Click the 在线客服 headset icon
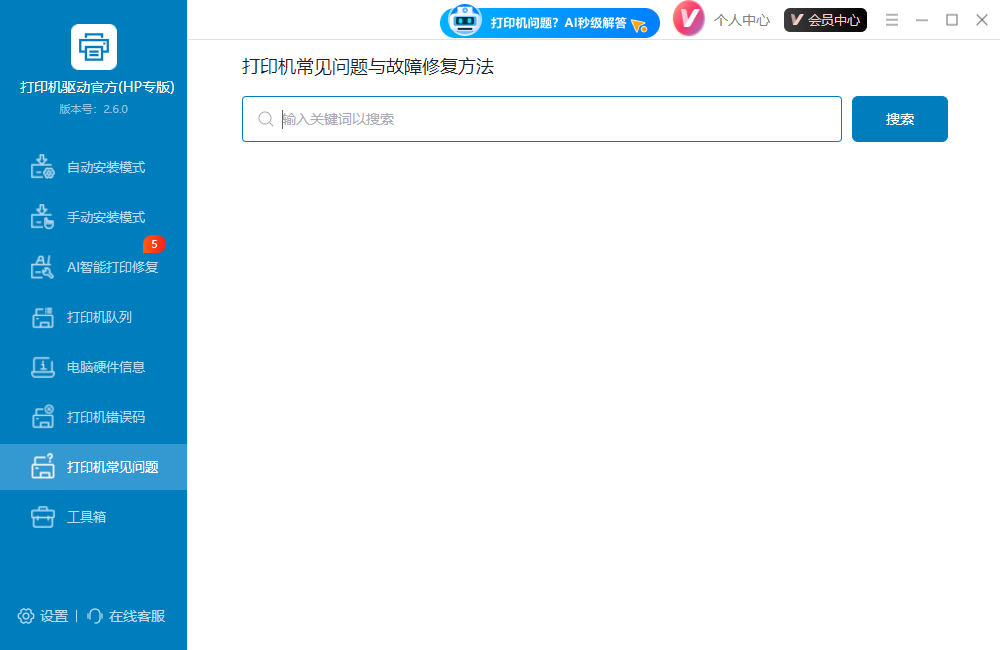The width and height of the screenshot is (1000, 650). [95, 616]
